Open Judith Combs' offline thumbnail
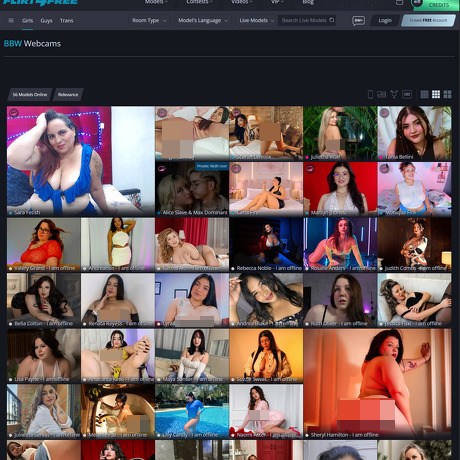This screenshot has height=460, width=460. [414, 245]
